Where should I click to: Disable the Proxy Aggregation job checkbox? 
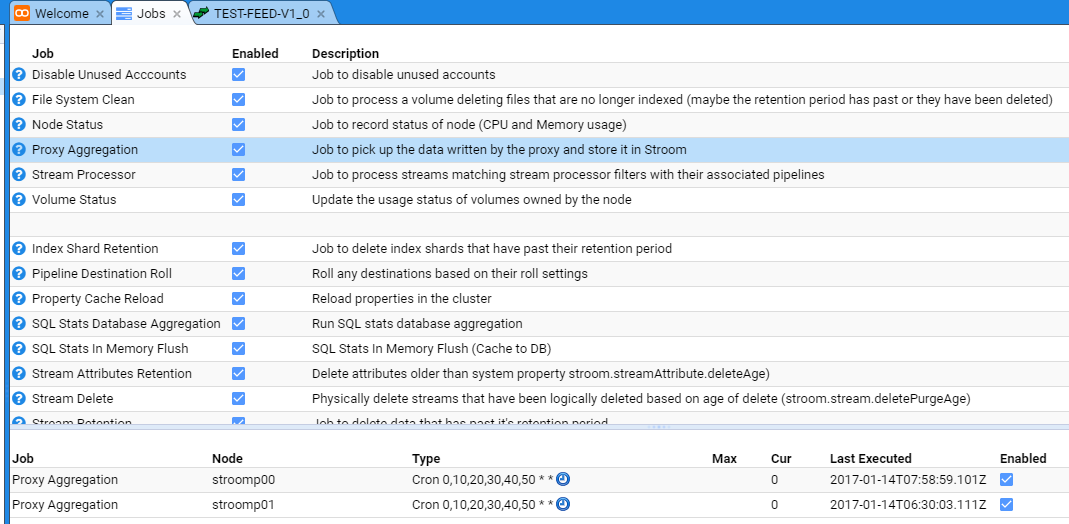pos(238,150)
